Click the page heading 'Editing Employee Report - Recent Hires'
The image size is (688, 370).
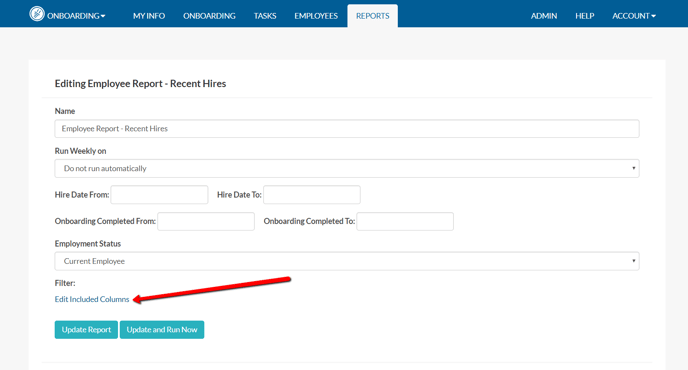coord(140,83)
